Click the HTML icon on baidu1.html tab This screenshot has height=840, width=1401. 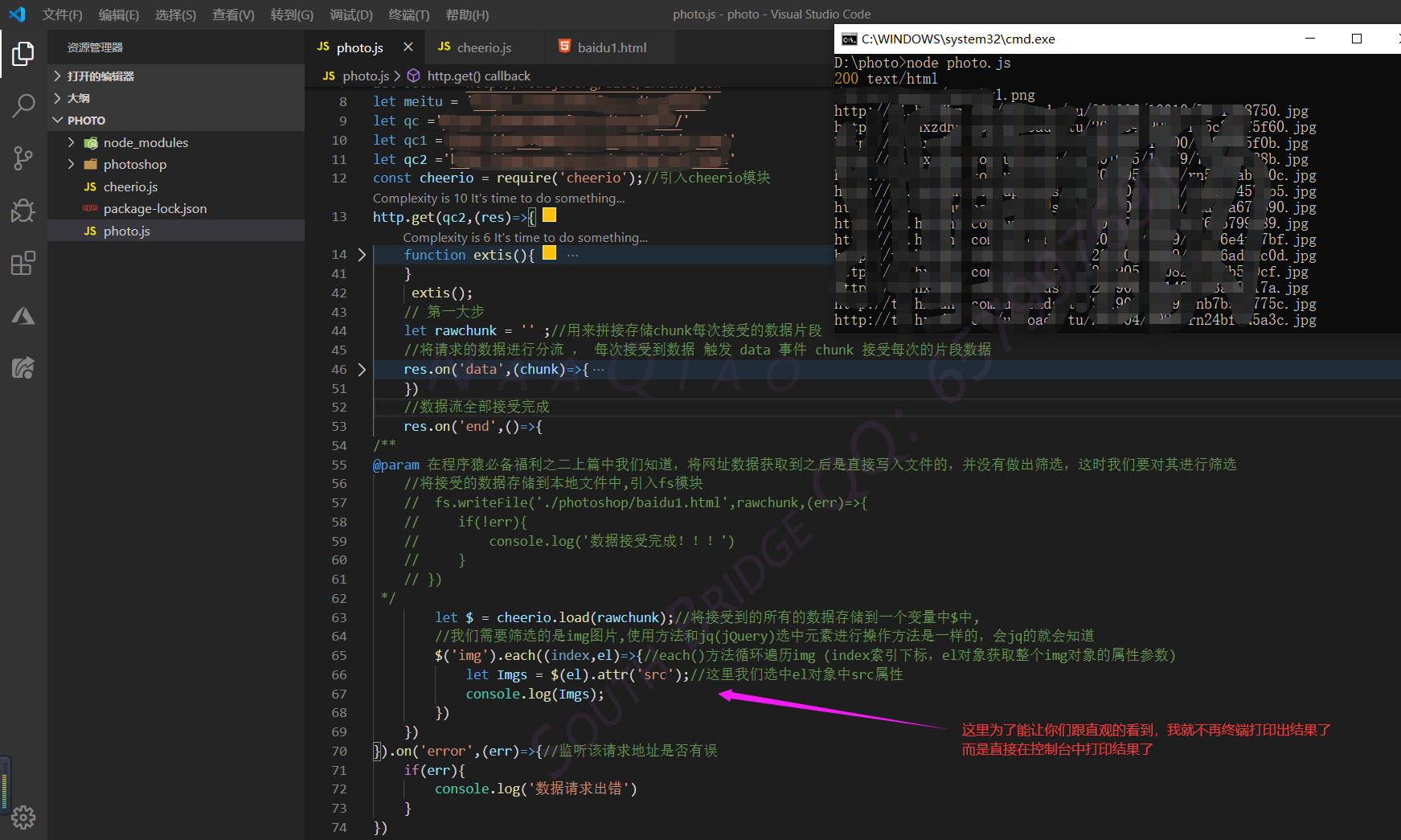(x=564, y=47)
